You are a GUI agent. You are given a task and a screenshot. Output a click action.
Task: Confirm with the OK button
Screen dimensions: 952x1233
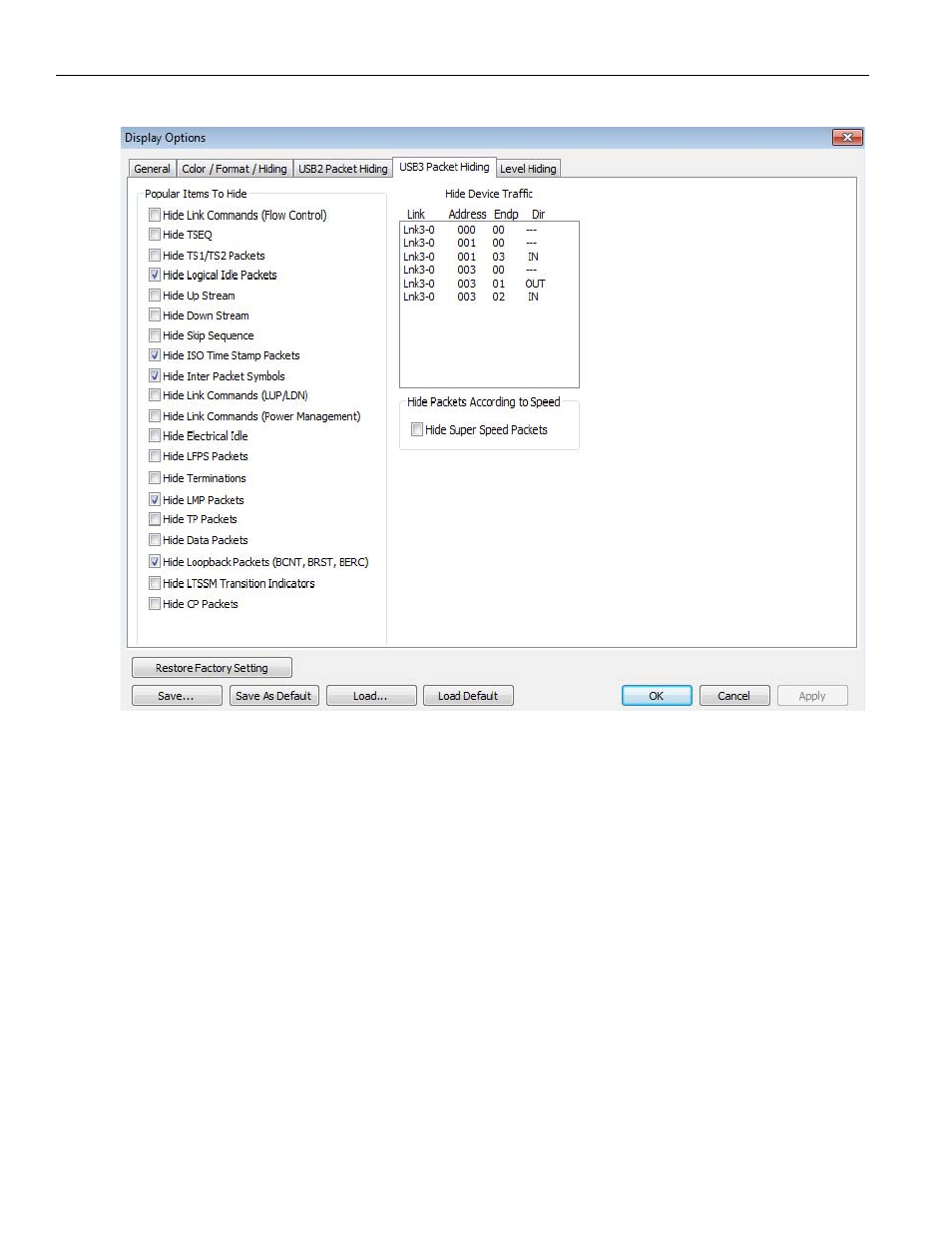[x=656, y=696]
